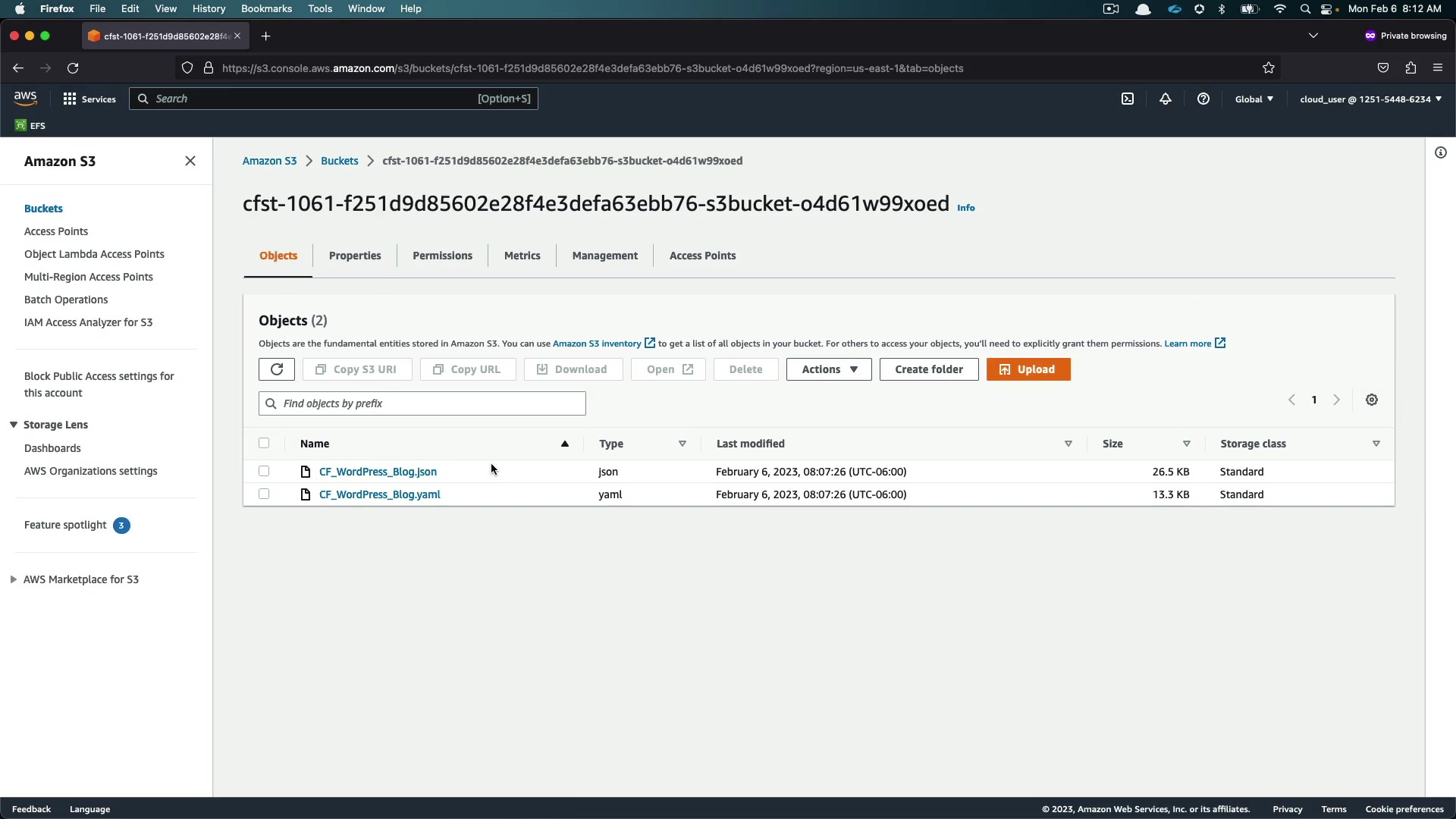Screen dimensions: 1456x819
Task: Select CF_WordPress_Blog.yaml checkbox
Action: tap(264, 494)
